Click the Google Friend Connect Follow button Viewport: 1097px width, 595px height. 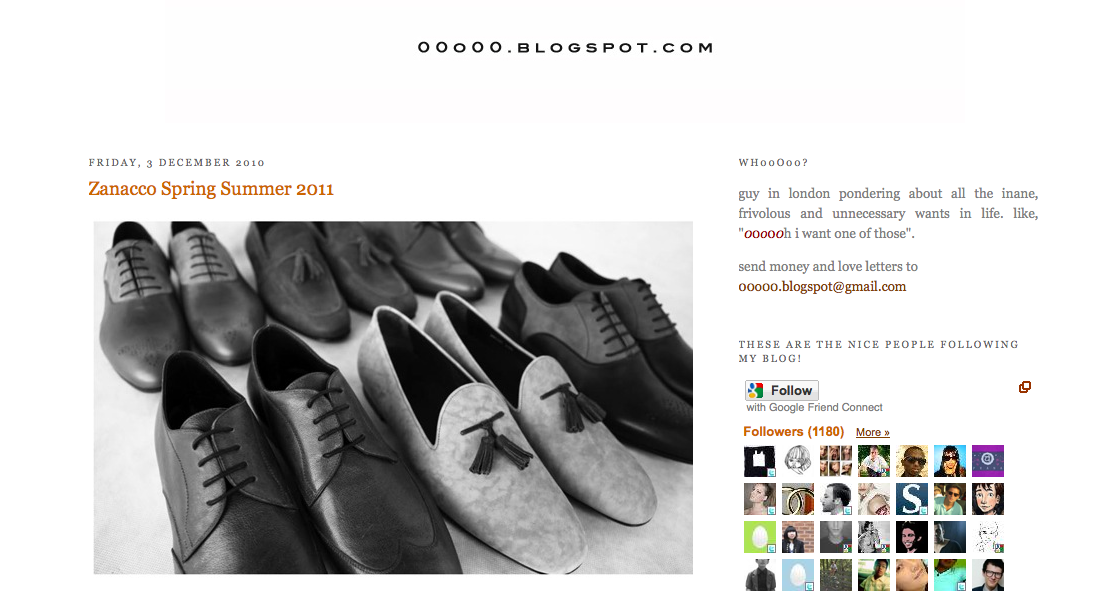(x=781, y=390)
